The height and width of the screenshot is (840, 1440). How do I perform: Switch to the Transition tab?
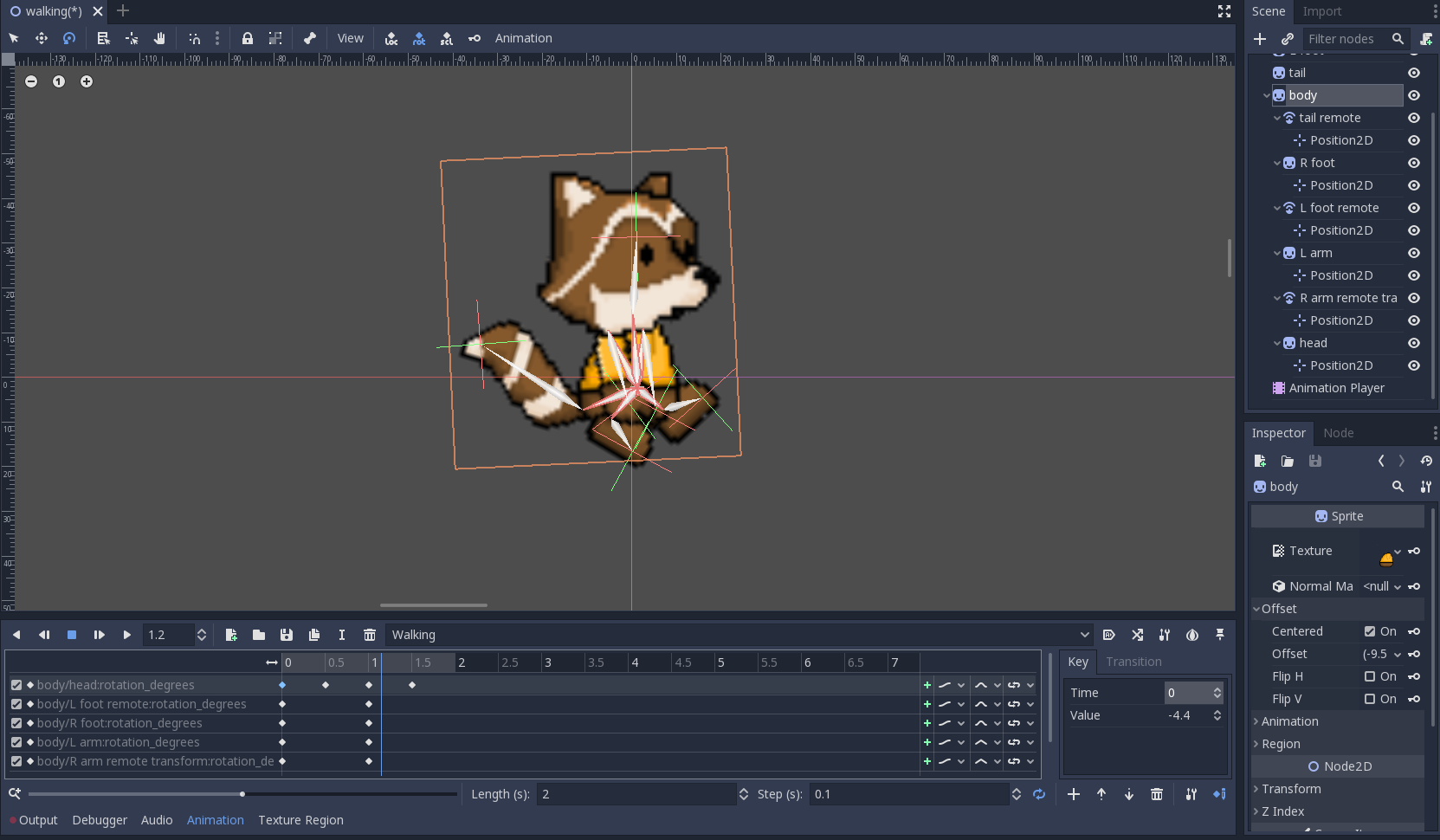(1133, 662)
